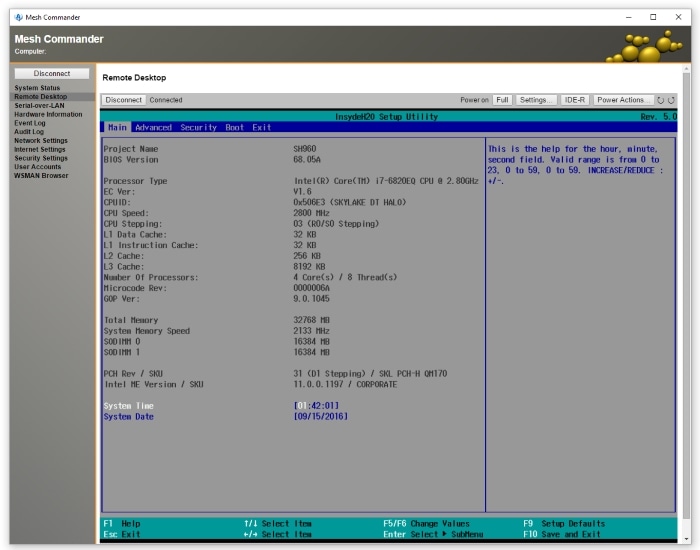Open the Audit Log page
The width and height of the screenshot is (700, 550).
(29, 132)
